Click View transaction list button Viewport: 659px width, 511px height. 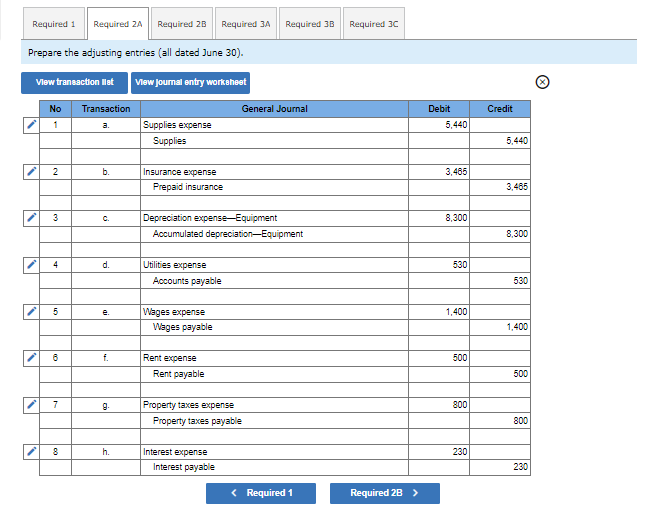point(74,83)
